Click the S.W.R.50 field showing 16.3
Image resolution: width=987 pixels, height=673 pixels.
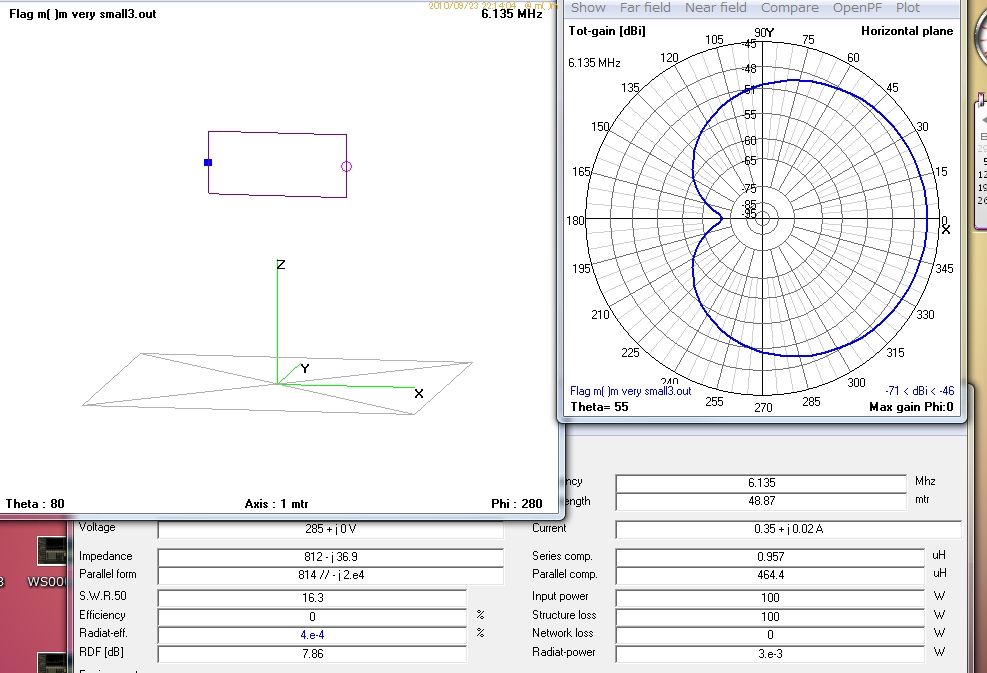312,597
